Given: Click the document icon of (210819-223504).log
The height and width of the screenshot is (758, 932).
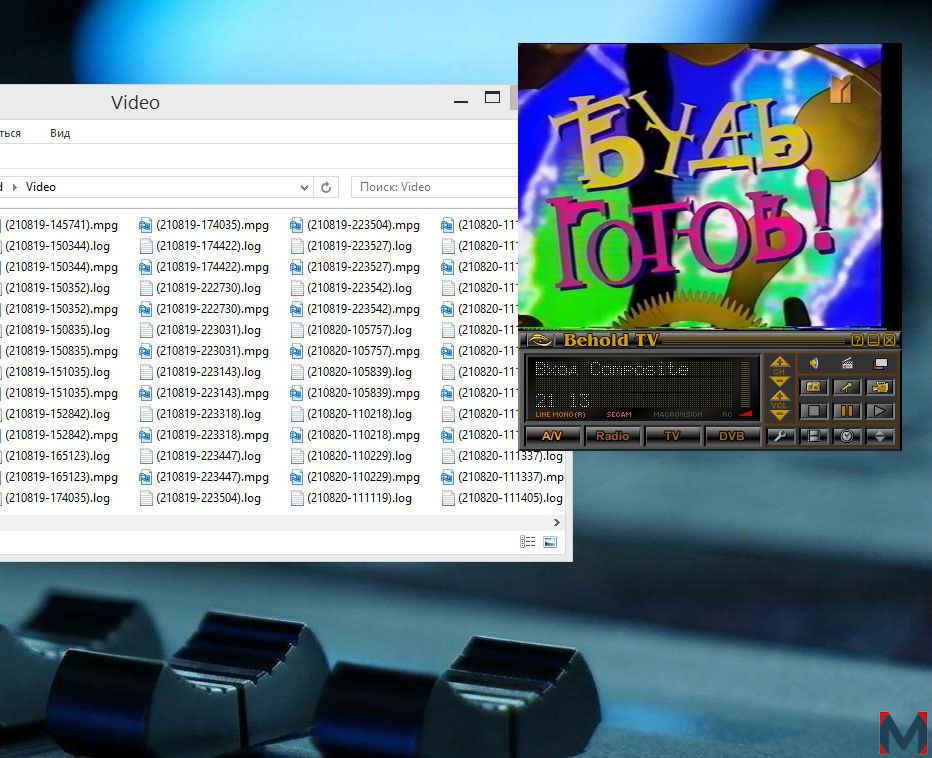Looking at the screenshot, I should (x=146, y=498).
